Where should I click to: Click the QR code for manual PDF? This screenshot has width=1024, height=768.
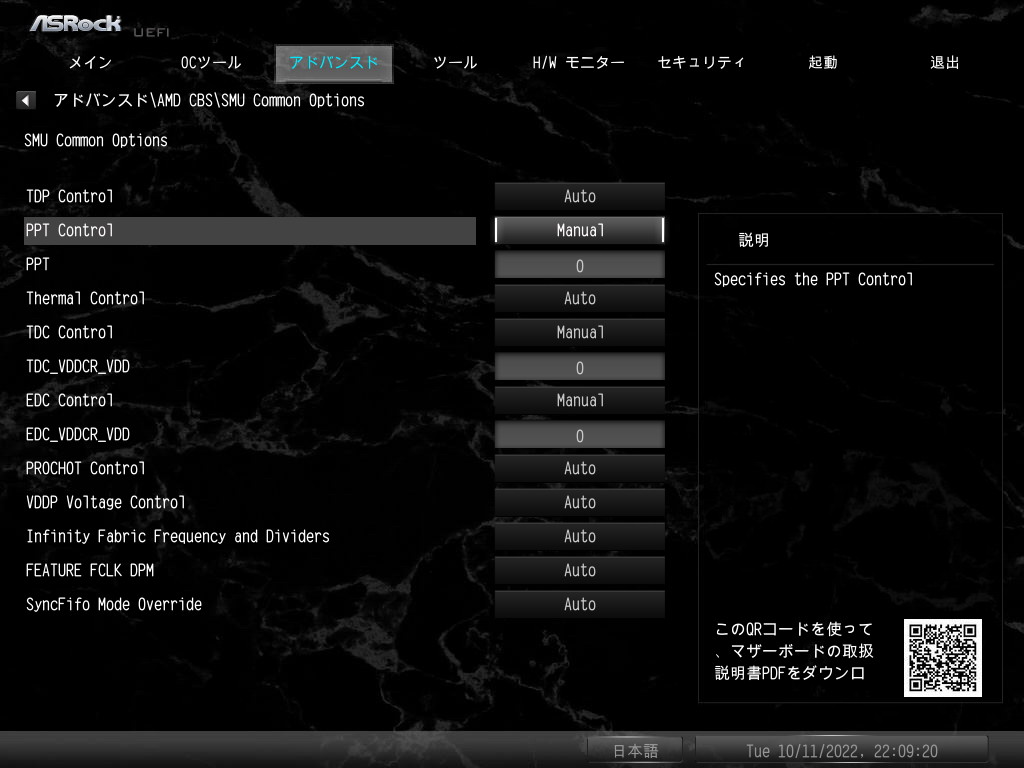pyautogui.click(x=942, y=658)
